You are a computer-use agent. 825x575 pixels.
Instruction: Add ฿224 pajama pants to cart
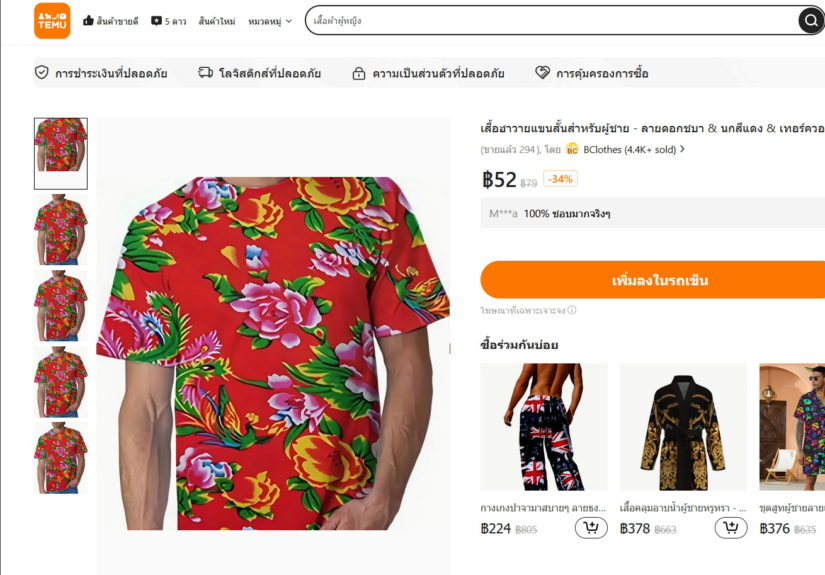(591, 528)
